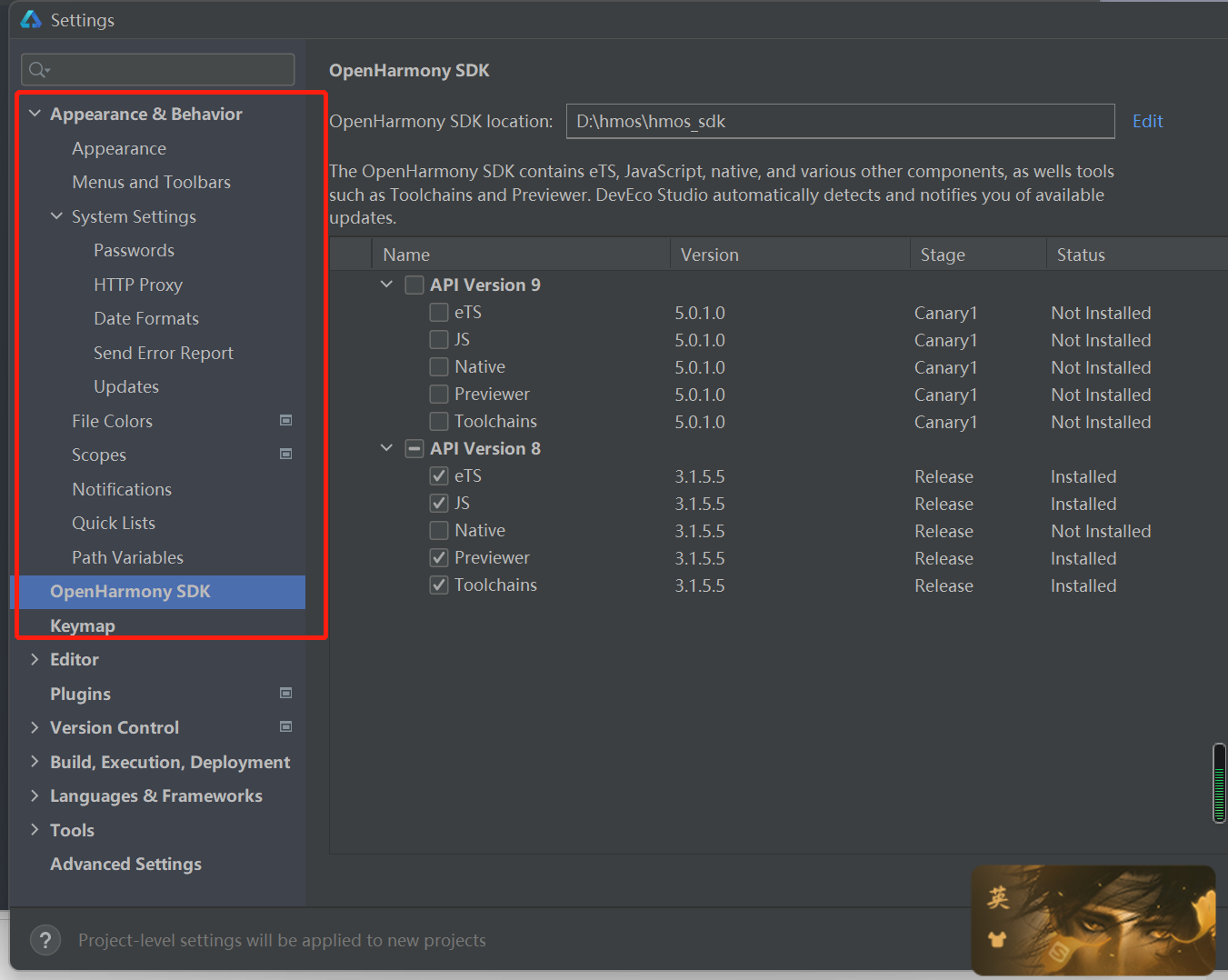
Task: Click the project-level icon beside Plugins
Action: [285, 693]
